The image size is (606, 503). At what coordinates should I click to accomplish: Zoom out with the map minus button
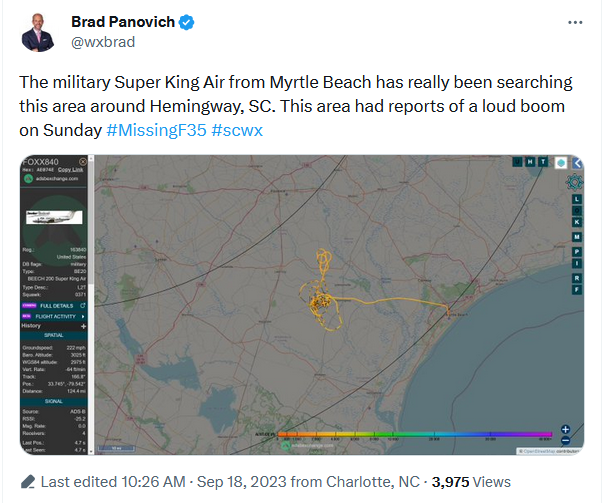[x=565, y=440]
